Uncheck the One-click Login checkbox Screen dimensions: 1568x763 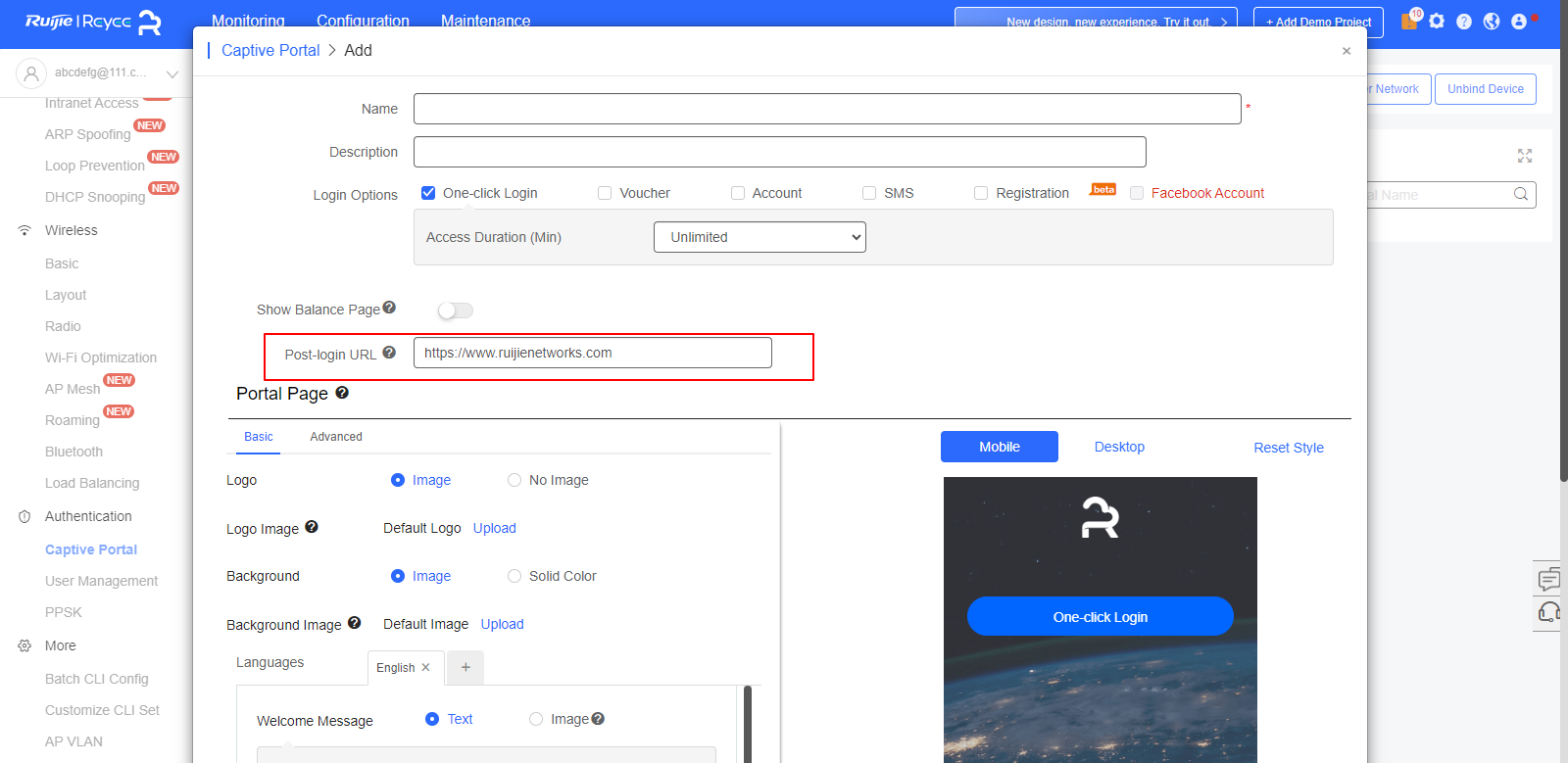pos(428,193)
